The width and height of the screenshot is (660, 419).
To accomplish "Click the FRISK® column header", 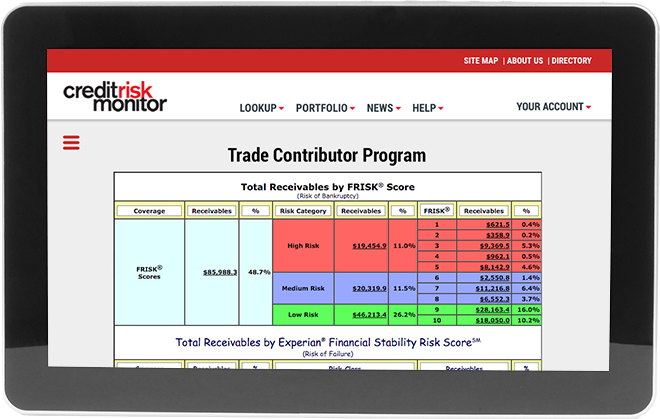I will [x=437, y=211].
